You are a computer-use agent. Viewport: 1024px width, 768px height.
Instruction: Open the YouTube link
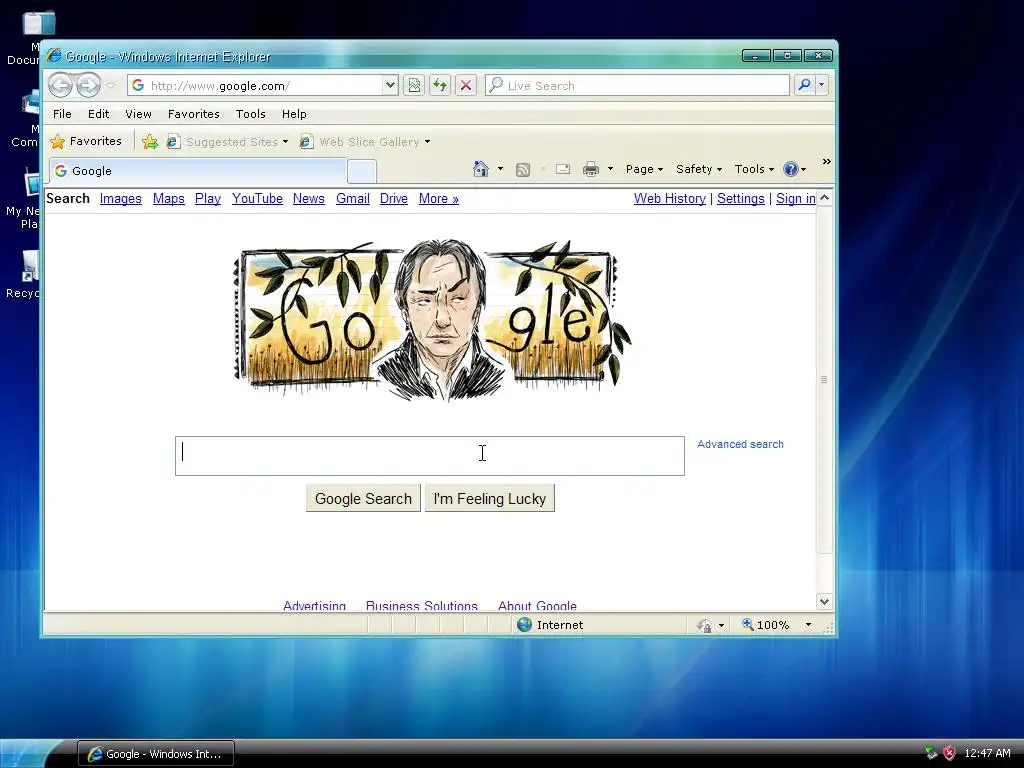pos(257,199)
